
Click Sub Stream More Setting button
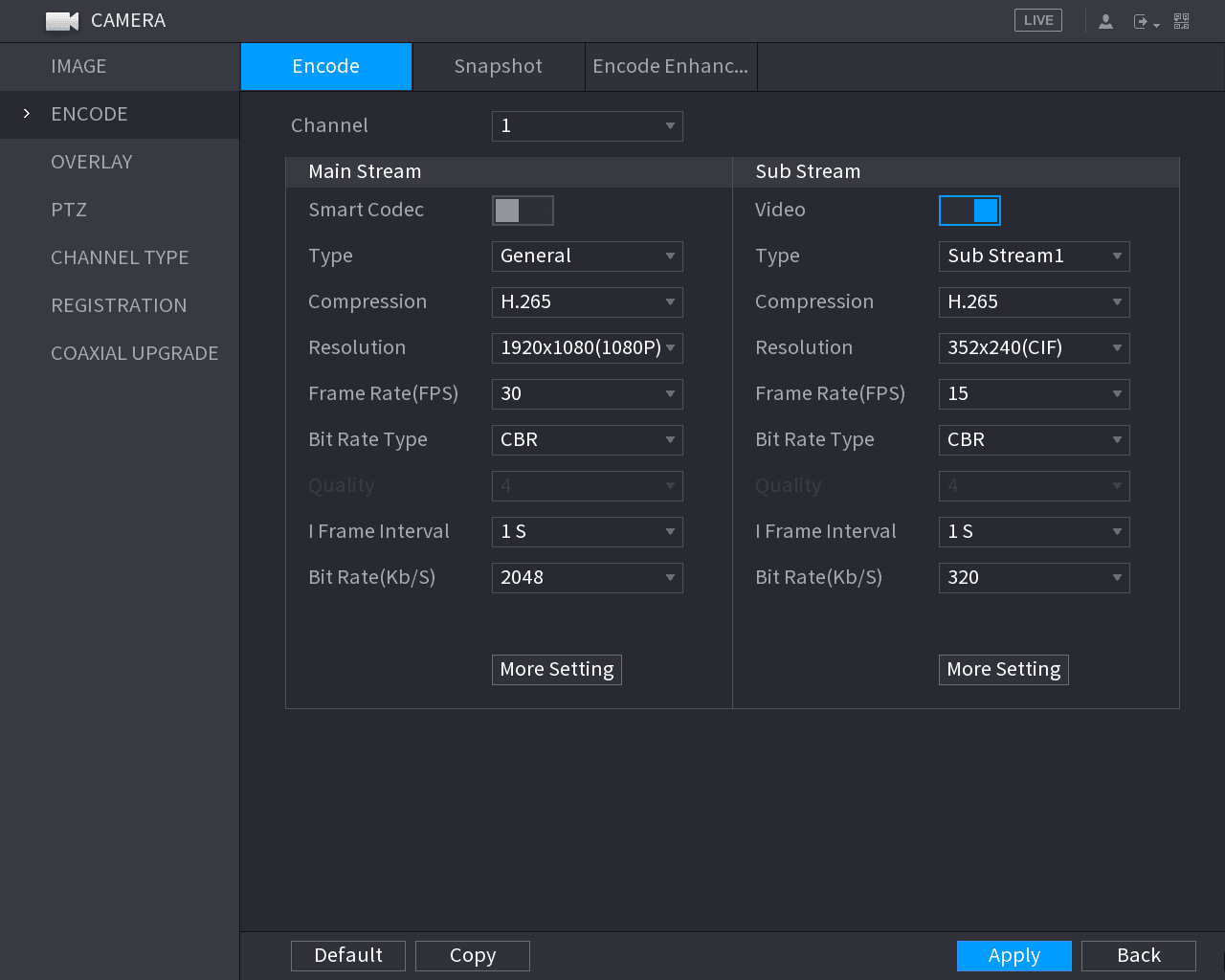(1004, 670)
